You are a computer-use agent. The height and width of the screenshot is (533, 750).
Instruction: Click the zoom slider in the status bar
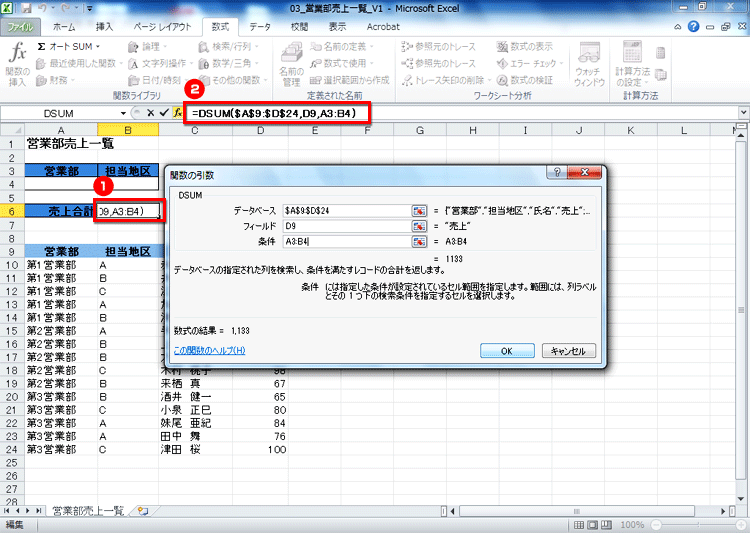point(698,525)
